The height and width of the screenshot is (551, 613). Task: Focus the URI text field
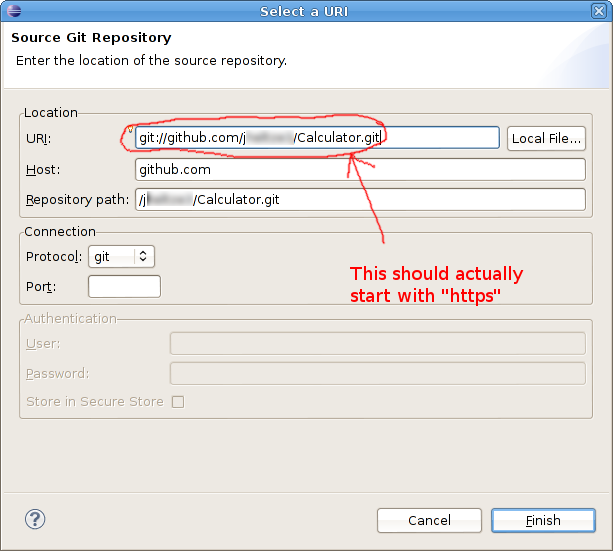(317, 138)
